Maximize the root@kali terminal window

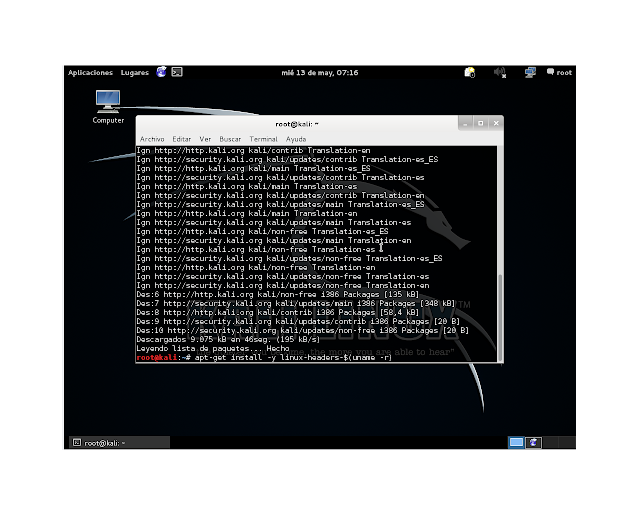(480, 123)
